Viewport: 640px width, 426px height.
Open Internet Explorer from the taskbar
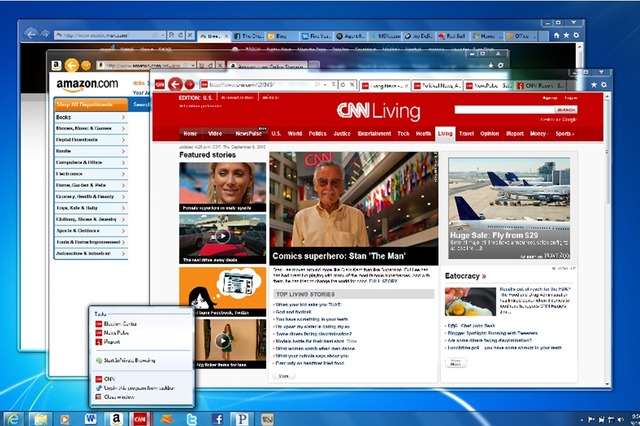(x=13, y=419)
